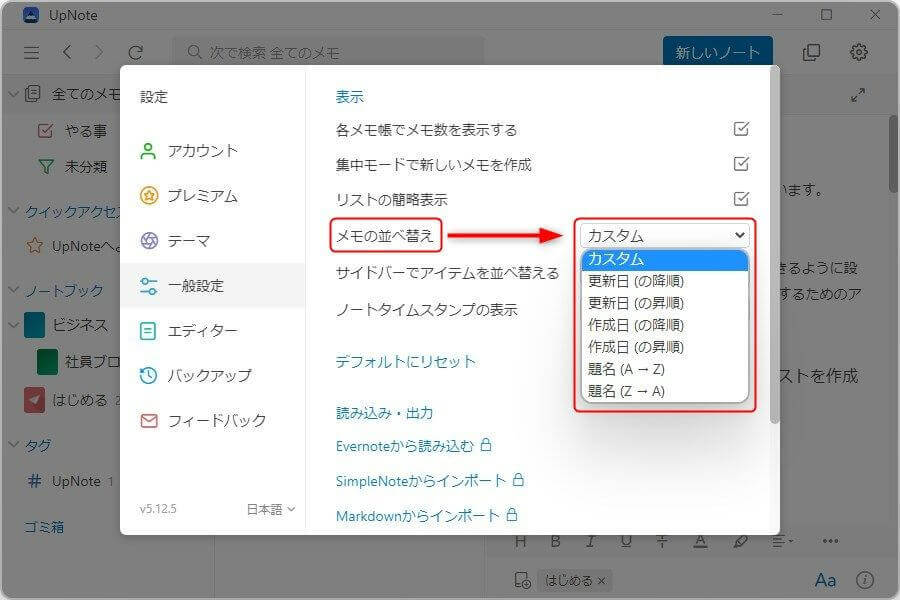Click the プレミアム star badge icon

149,196
